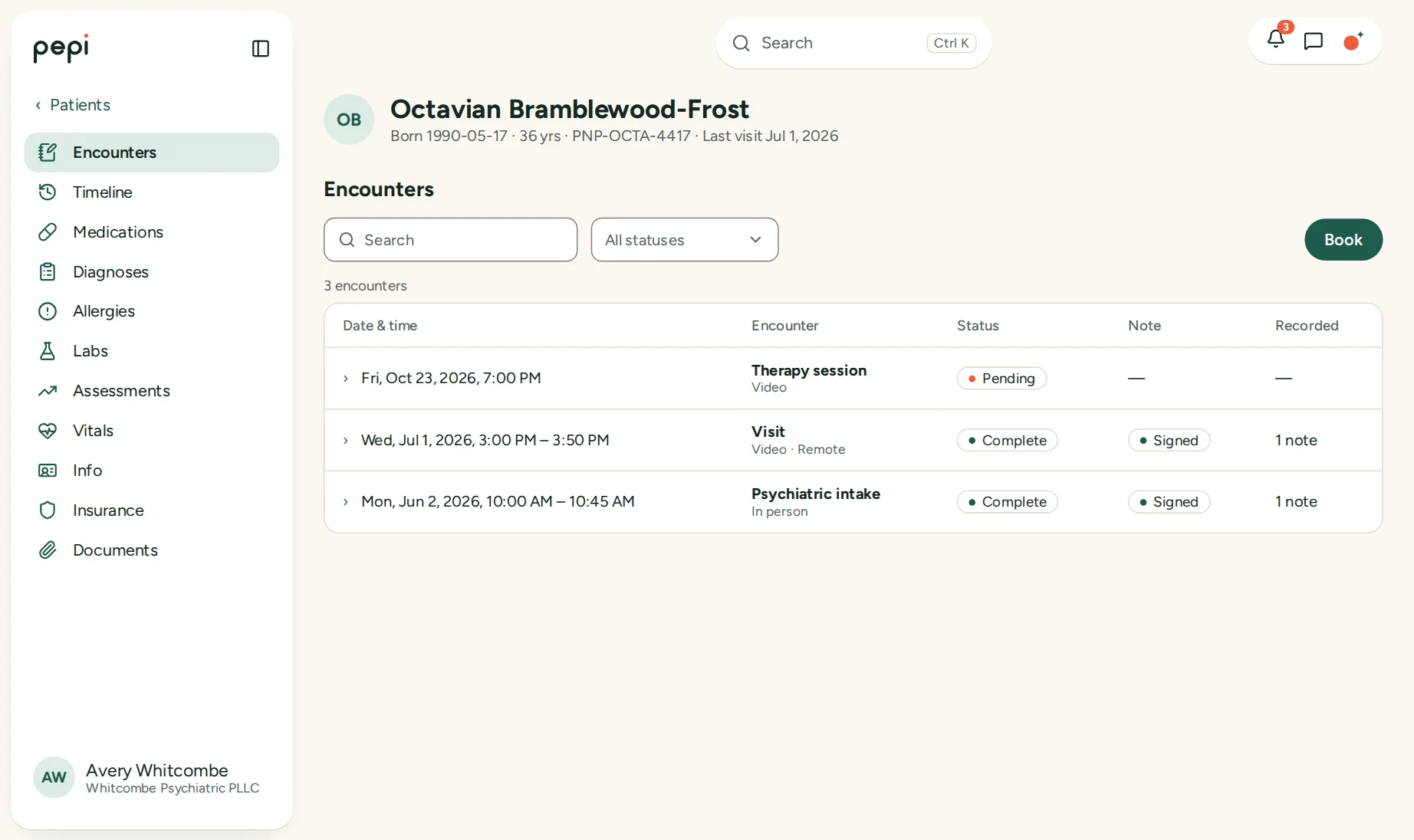Open Diagnoses in the sidebar
1414x840 pixels.
click(152, 272)
